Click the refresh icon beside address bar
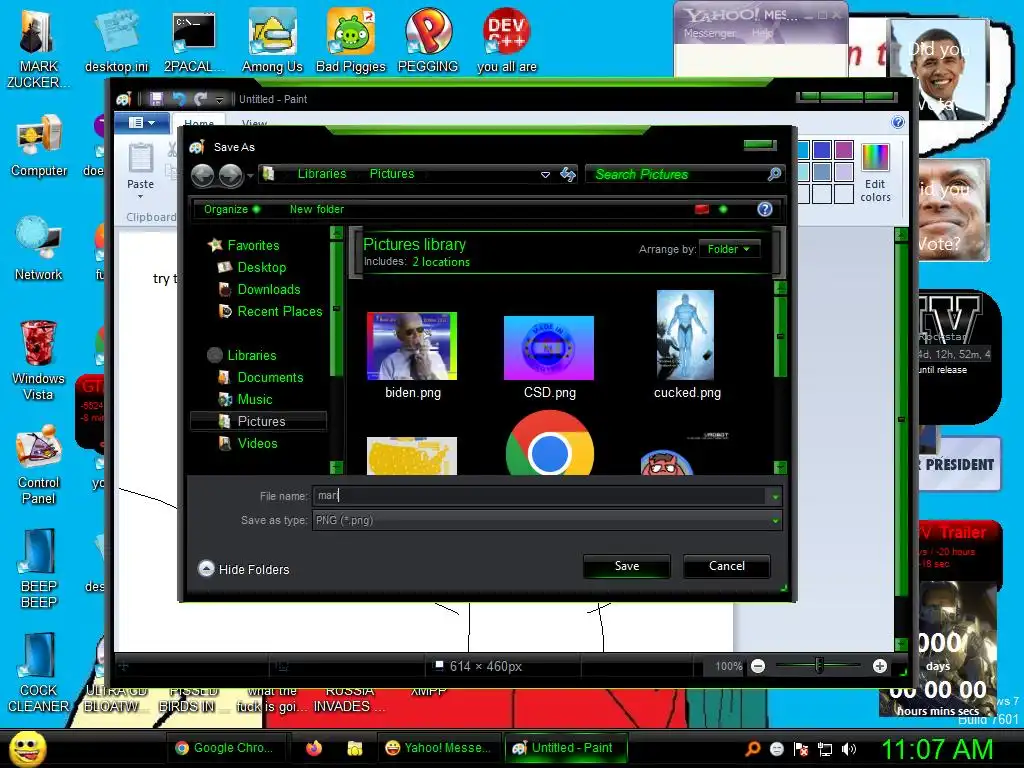The height and width of the screenshot is (768, 1024). coord(568,174)
